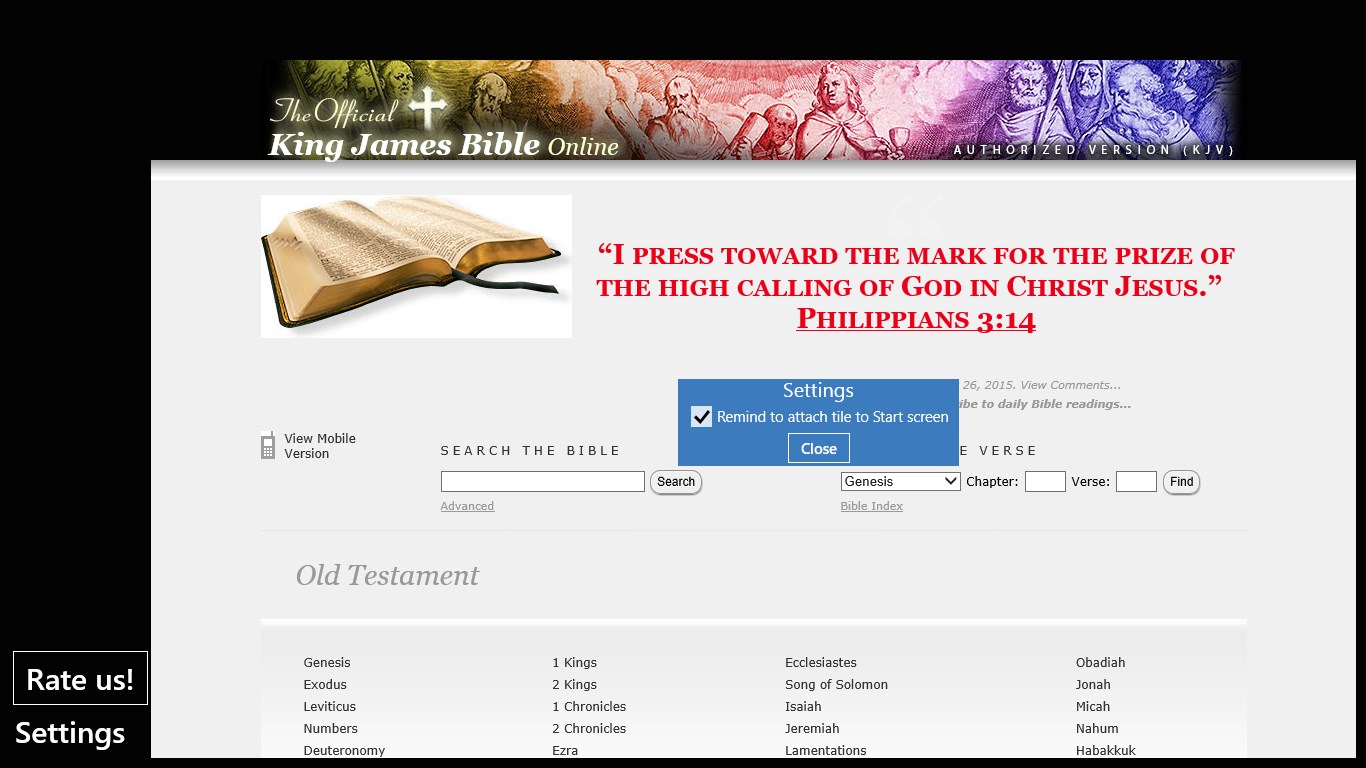Viewport: 1366px width, 768px height.
Task: Open the book selection dropdown showing Genesis
Action: tap(899, 481)
